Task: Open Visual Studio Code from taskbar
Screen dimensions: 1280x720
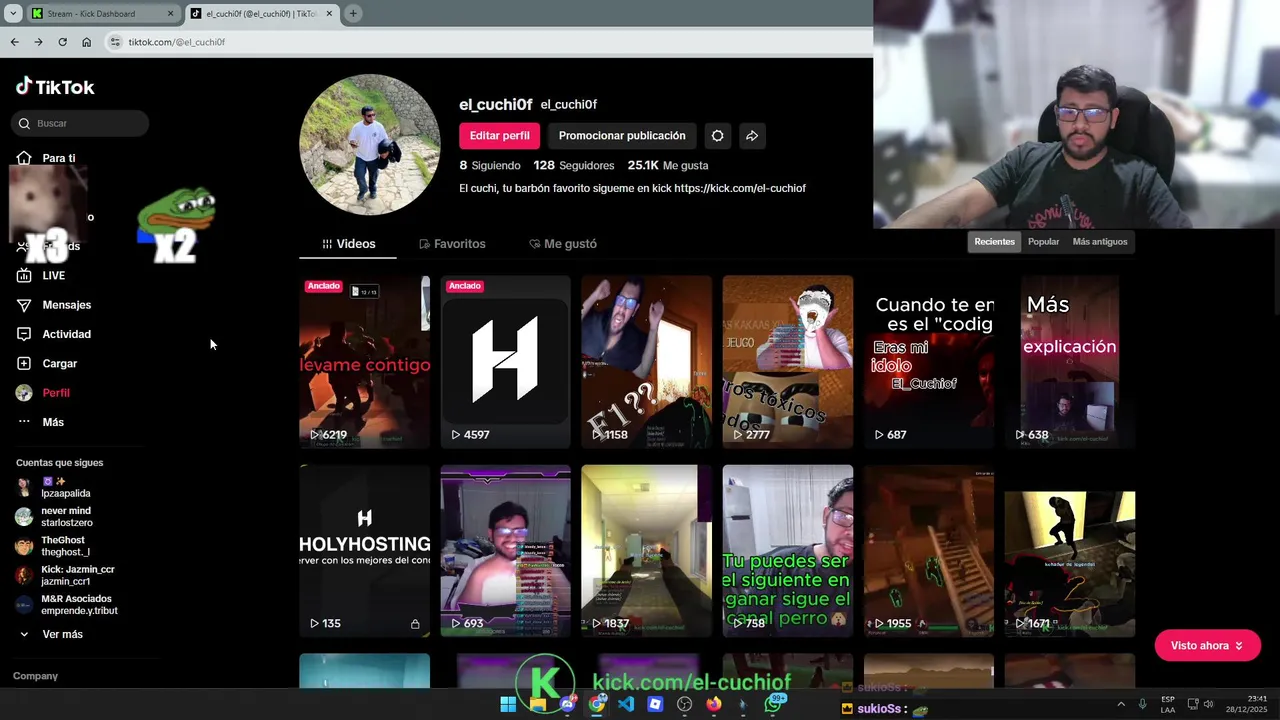Action: pos(626,704)
